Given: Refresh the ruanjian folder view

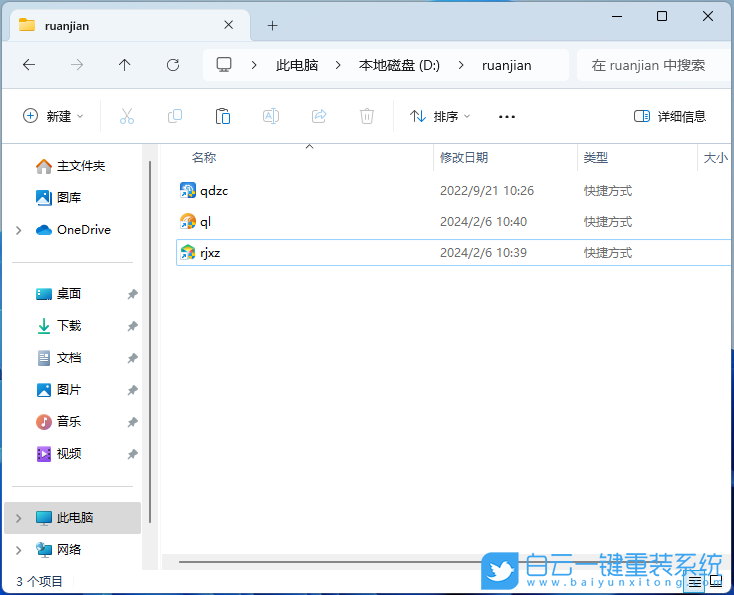Looking at the screenshot, I should coord(173,65).
